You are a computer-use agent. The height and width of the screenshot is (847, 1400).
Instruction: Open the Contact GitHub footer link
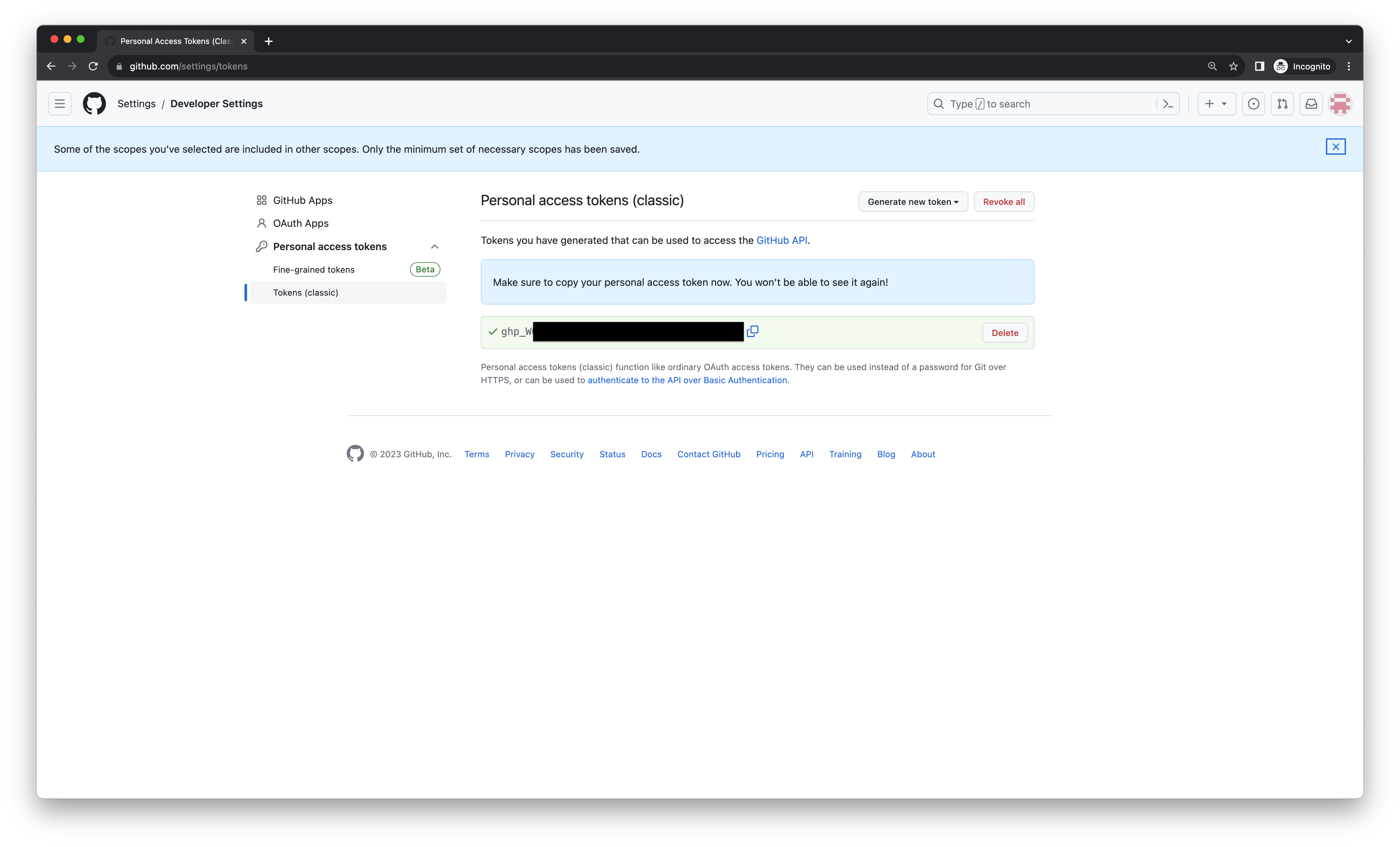[x=709, y=454]
